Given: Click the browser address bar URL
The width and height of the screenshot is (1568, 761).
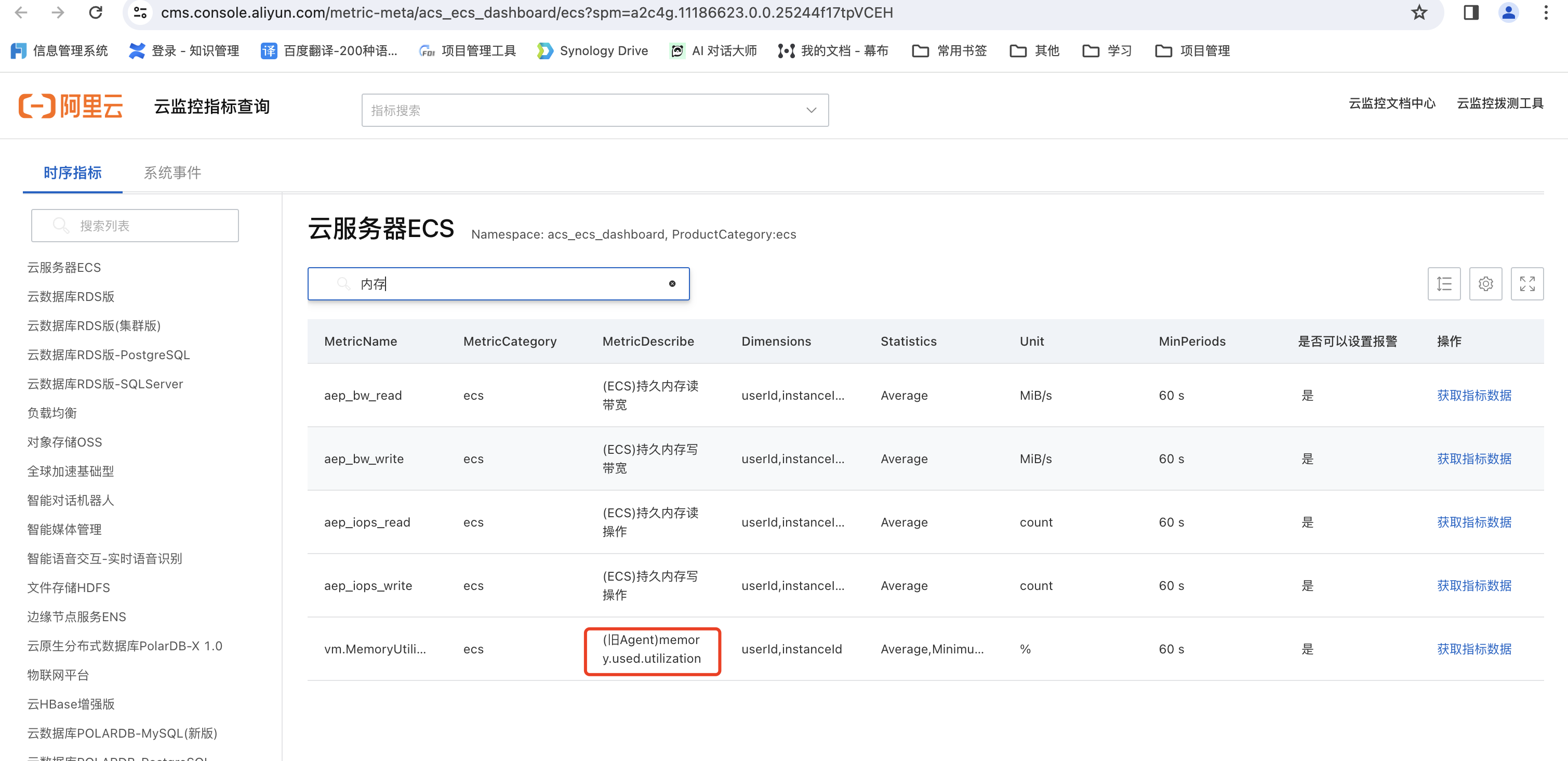Looking at the screenshot, I should [526, 13].
